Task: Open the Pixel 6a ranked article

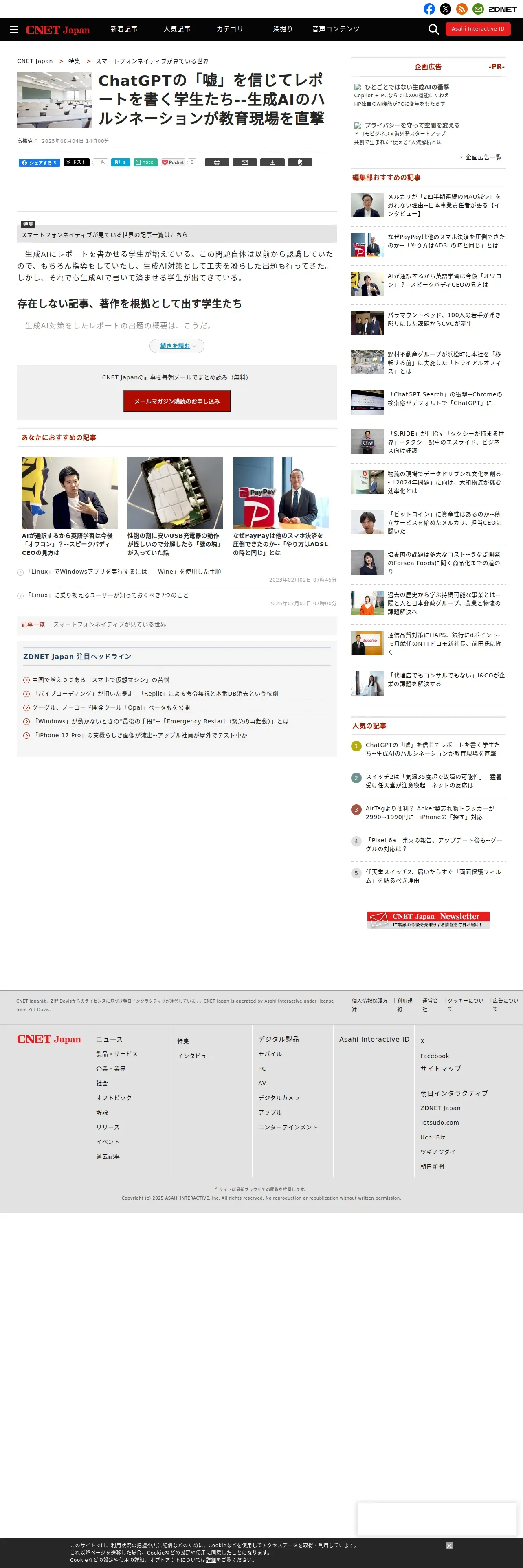Action: (x=433, y=844)
